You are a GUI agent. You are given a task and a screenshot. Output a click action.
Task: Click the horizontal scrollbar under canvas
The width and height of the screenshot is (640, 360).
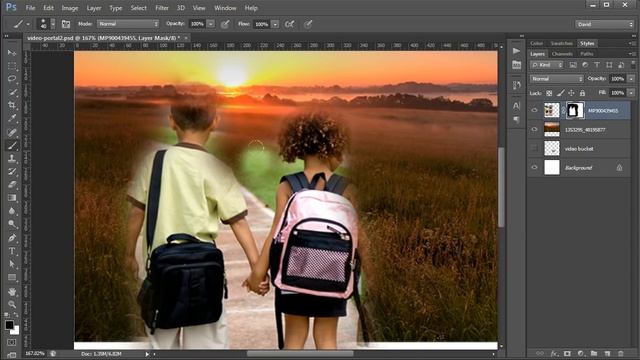tap(300, 353)
